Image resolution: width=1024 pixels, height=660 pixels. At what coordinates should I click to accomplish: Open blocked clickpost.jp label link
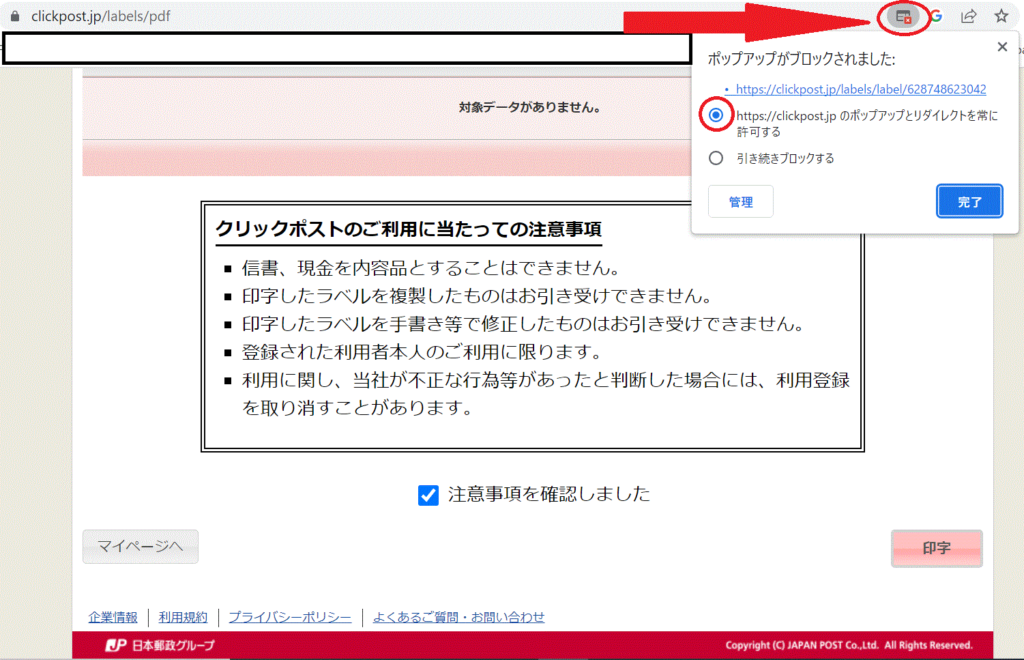861,89
